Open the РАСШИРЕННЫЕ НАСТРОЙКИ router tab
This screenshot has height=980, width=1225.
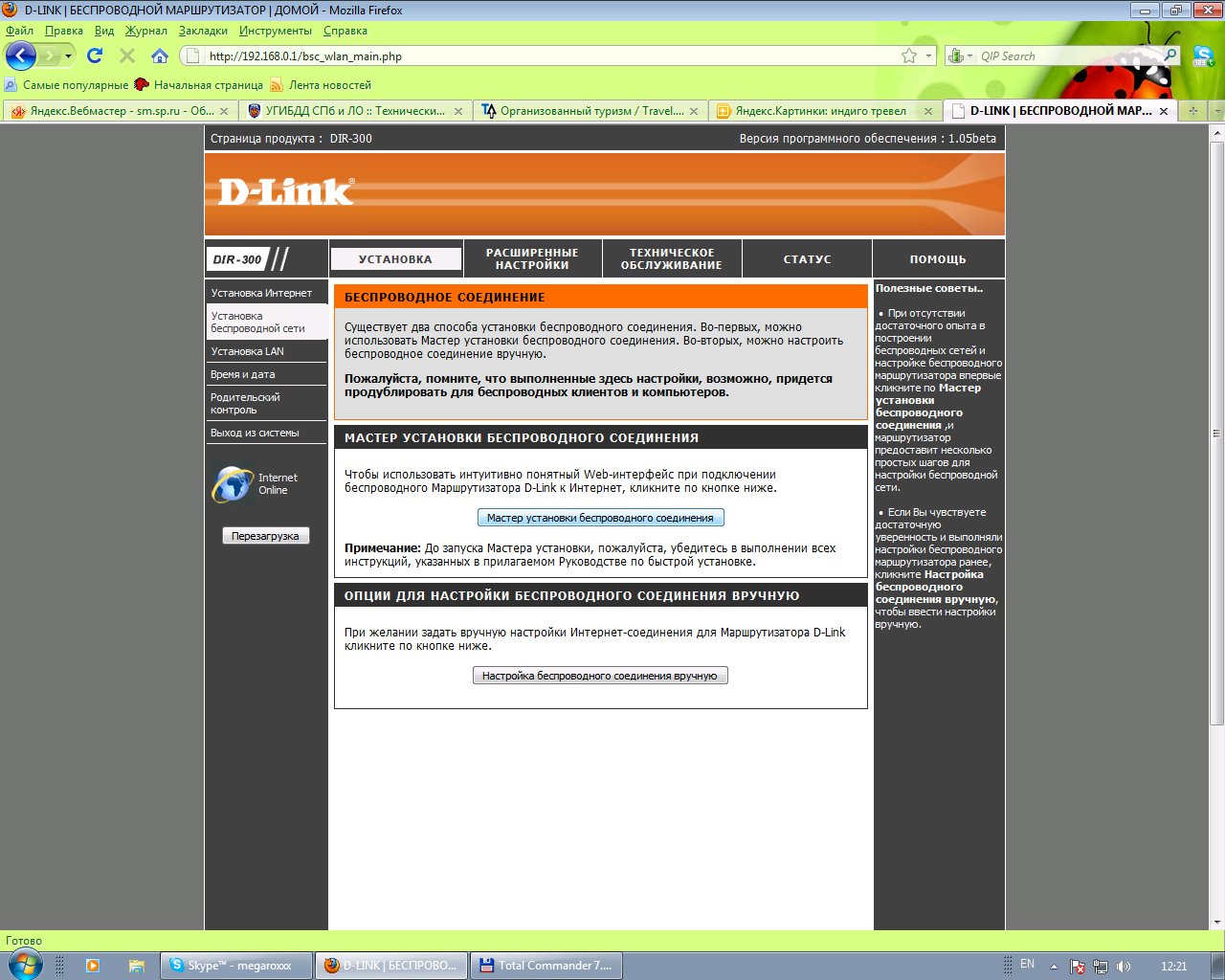click(x=532, y=259)
